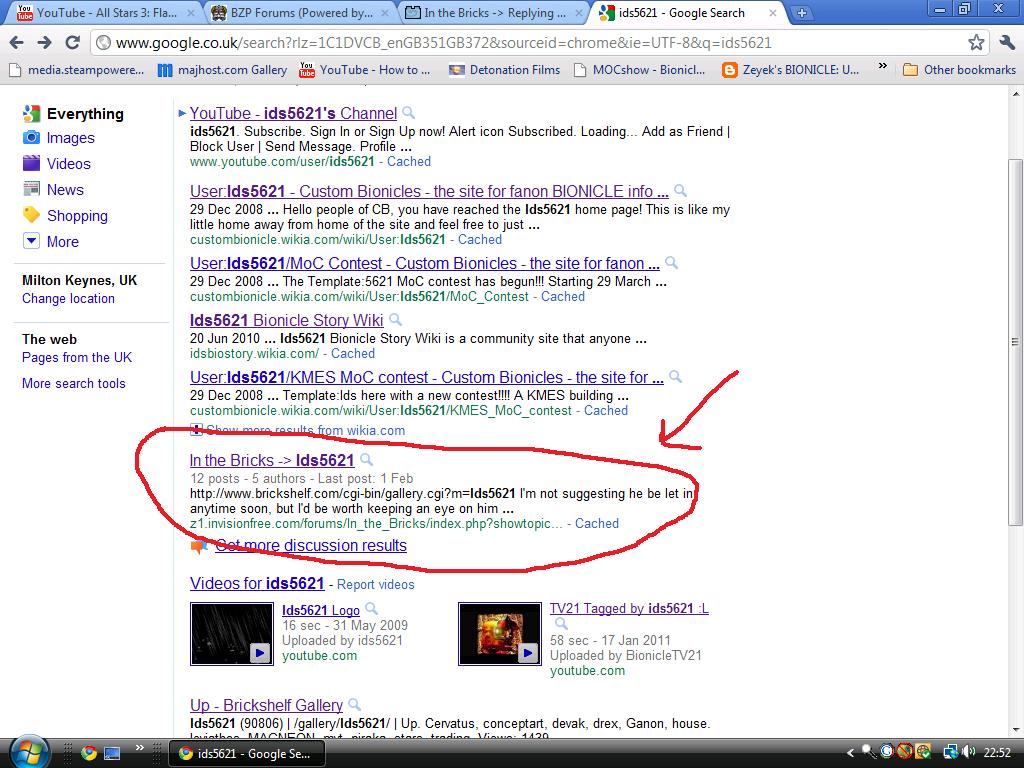Open the Videos for ids5621 heading link

[x=257, y=583]
